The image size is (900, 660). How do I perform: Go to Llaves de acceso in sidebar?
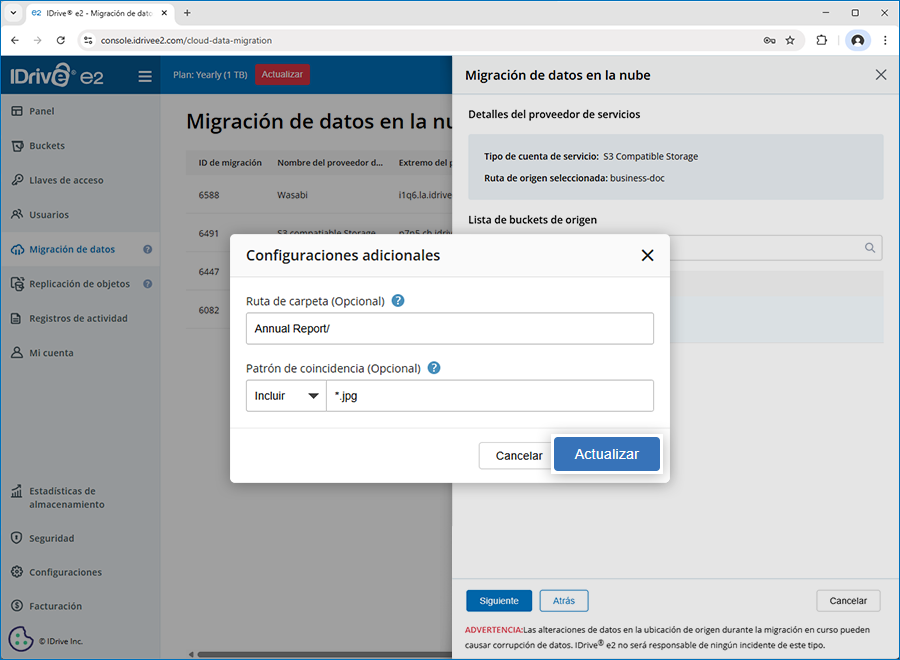pyautogui.click(x=66, y=180)
